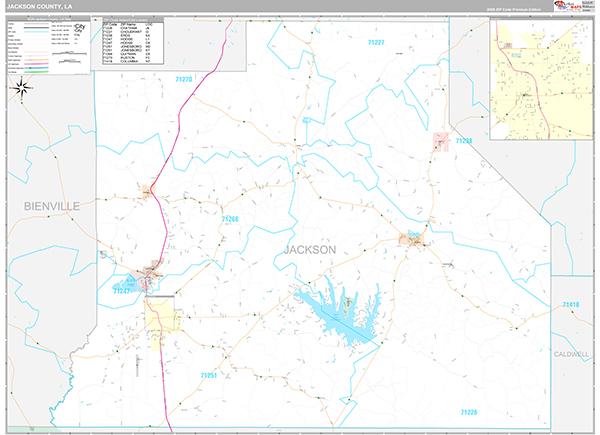Select the CHATHAM row in ZIP index
Image resolution: width=600 pixels, height=435 pixels.
tap(127, 28)
